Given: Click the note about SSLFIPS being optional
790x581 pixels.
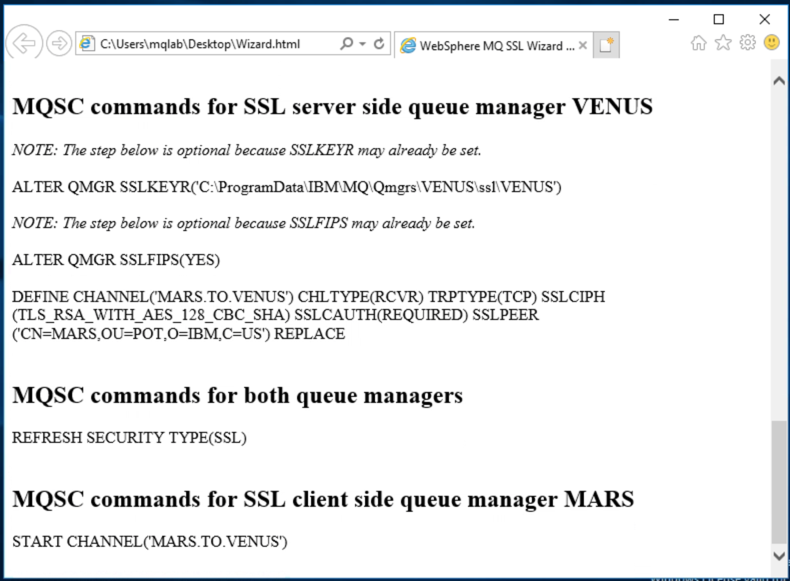Looking at the screenshot, I should [x=243, y=223].
